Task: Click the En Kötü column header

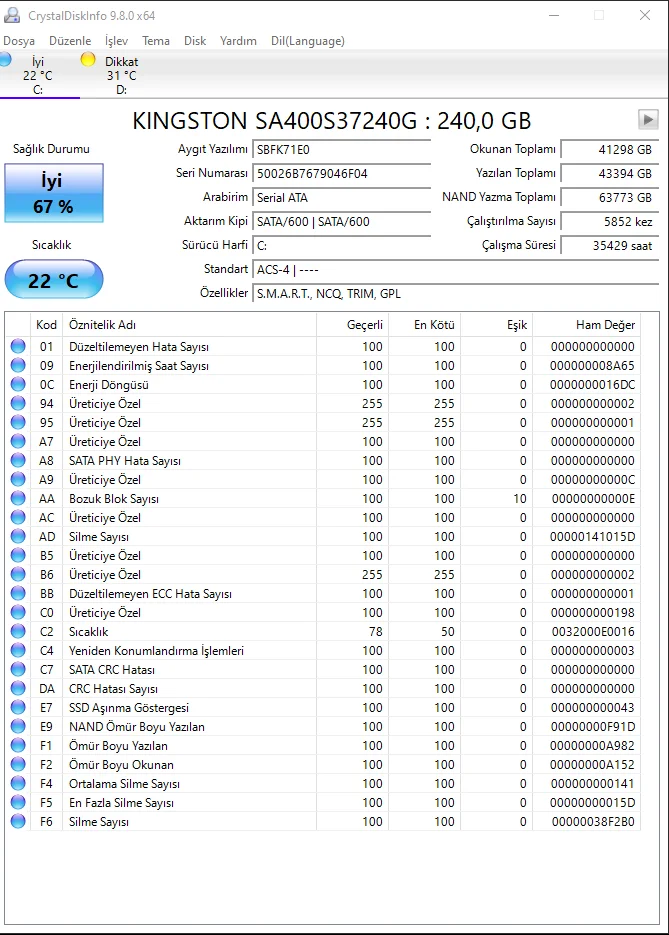Action: tap(425, 325)
